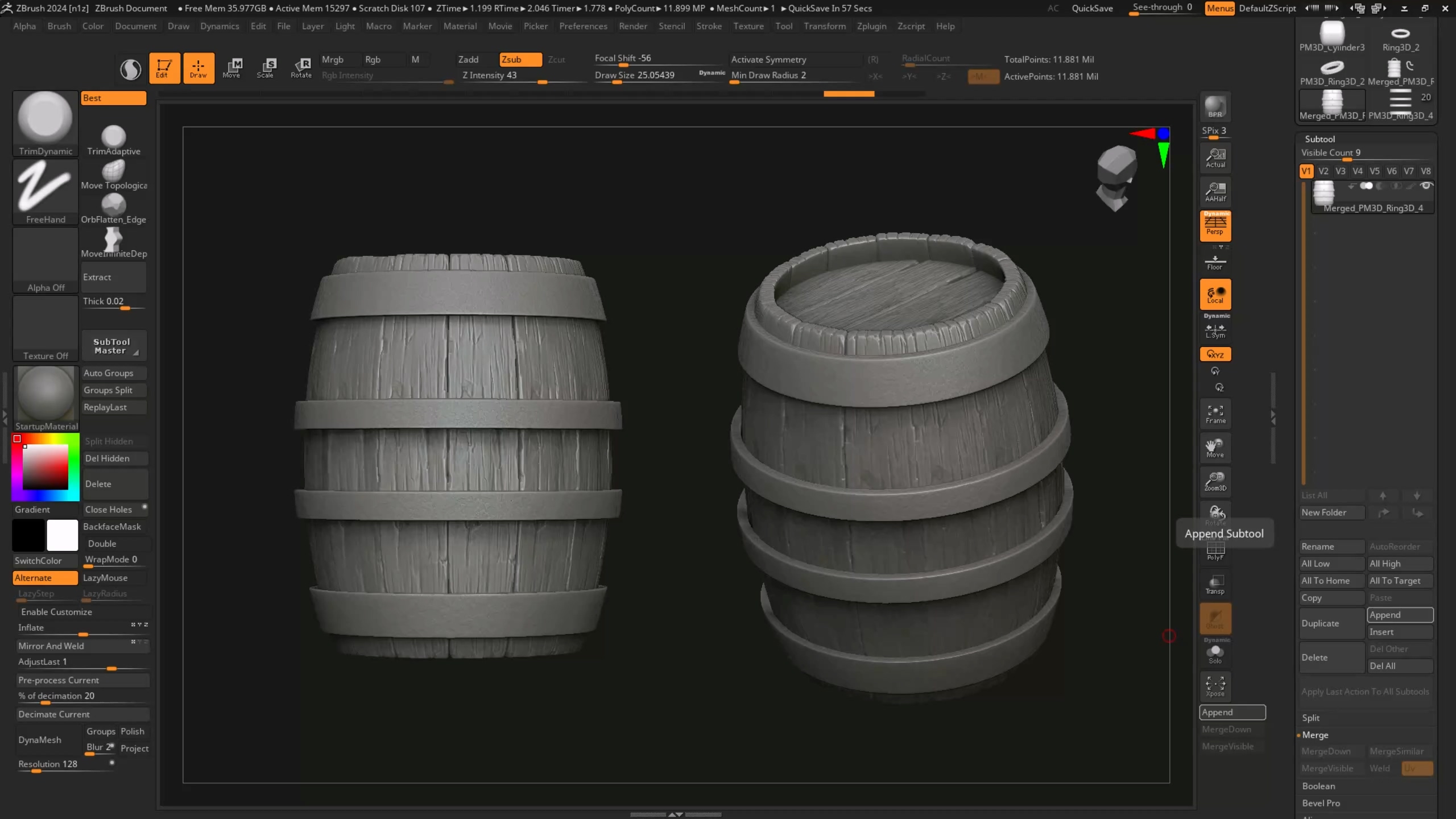
Task: Click the Floor grid icon
Action: (1215, 262)
